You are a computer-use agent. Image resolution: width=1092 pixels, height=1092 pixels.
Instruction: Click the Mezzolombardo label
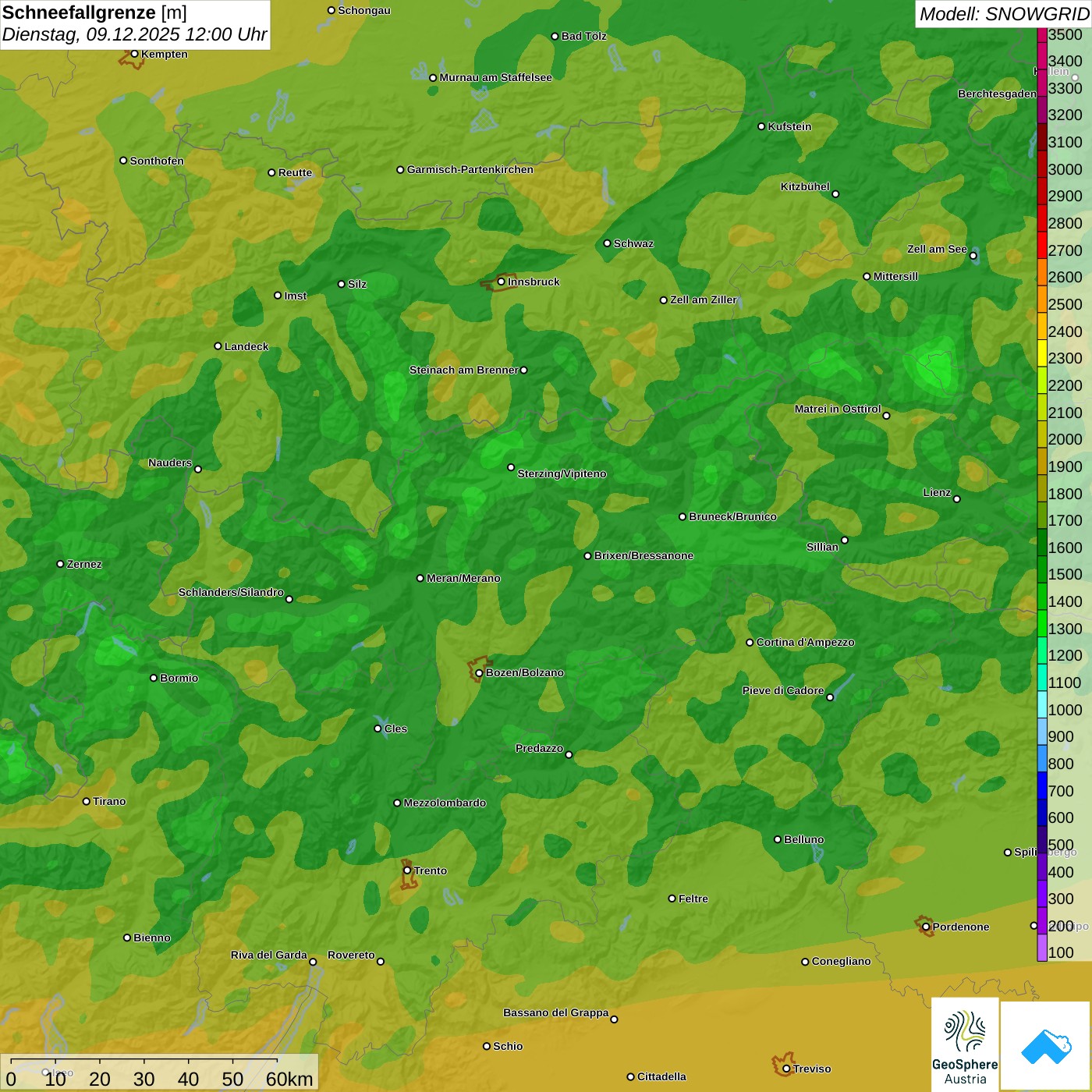pos(445,803)
